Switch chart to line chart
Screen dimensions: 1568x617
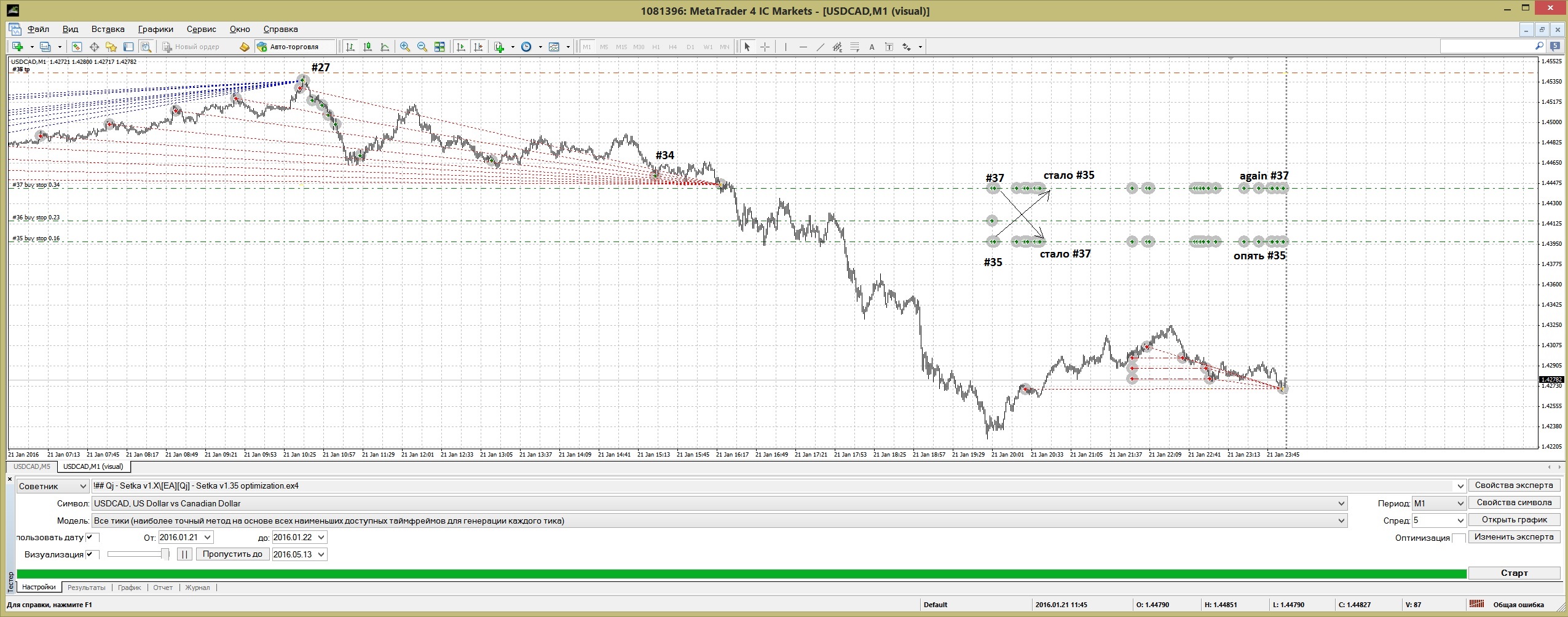click(385, 47)
